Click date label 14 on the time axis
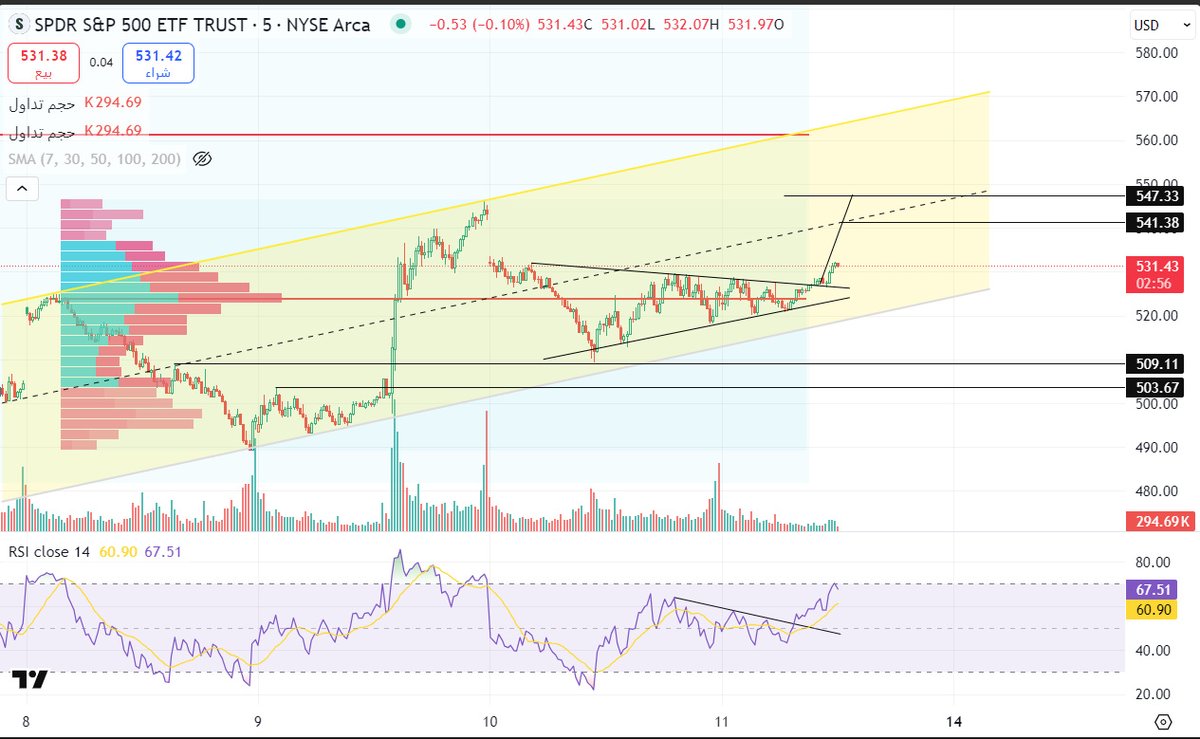1200x739 pixels. pos(953,721)
